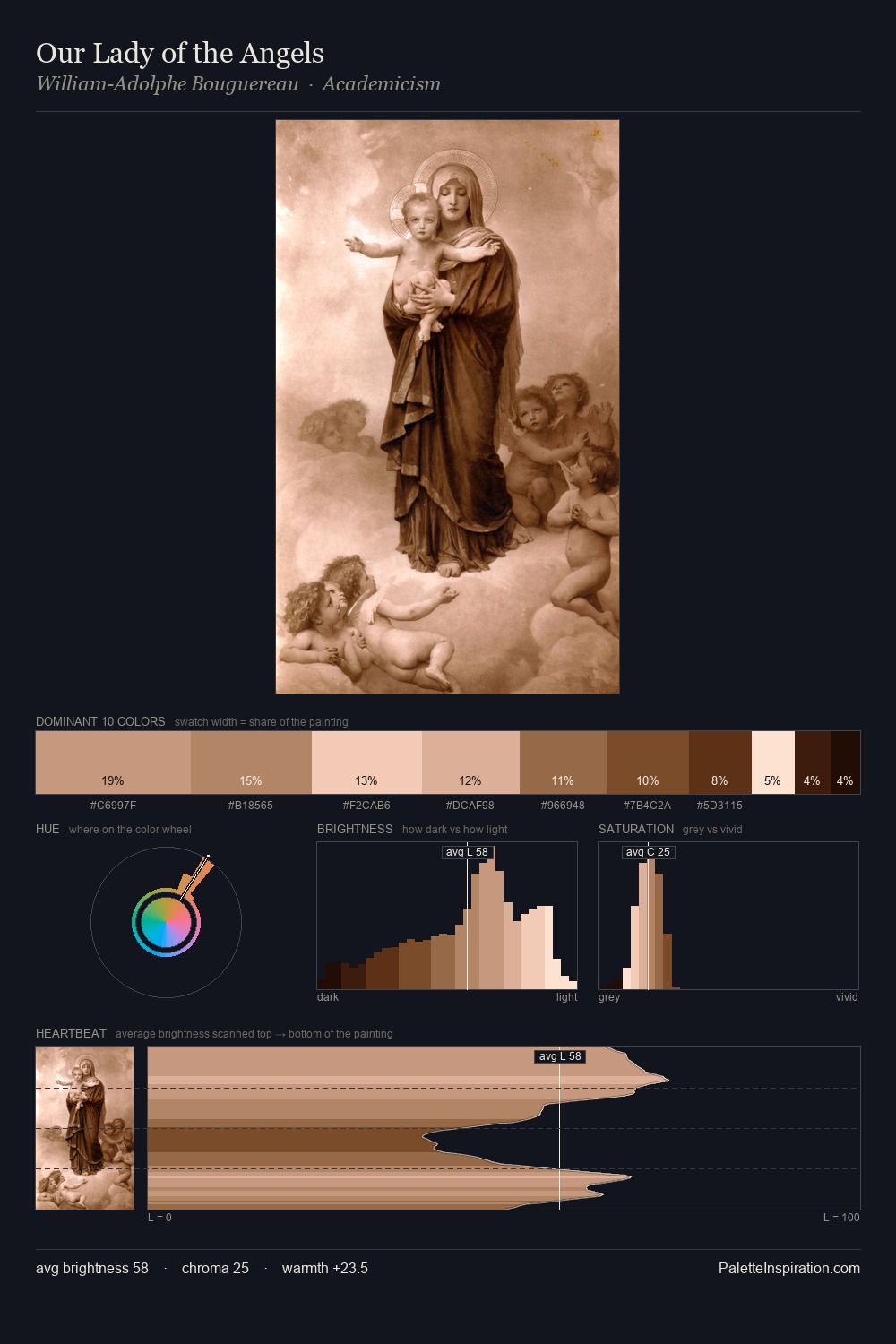Viewport: 896px width, 1344px height.
Task: Click the 19% swatch colored #C6997F
Action: (x=113, y=762)
